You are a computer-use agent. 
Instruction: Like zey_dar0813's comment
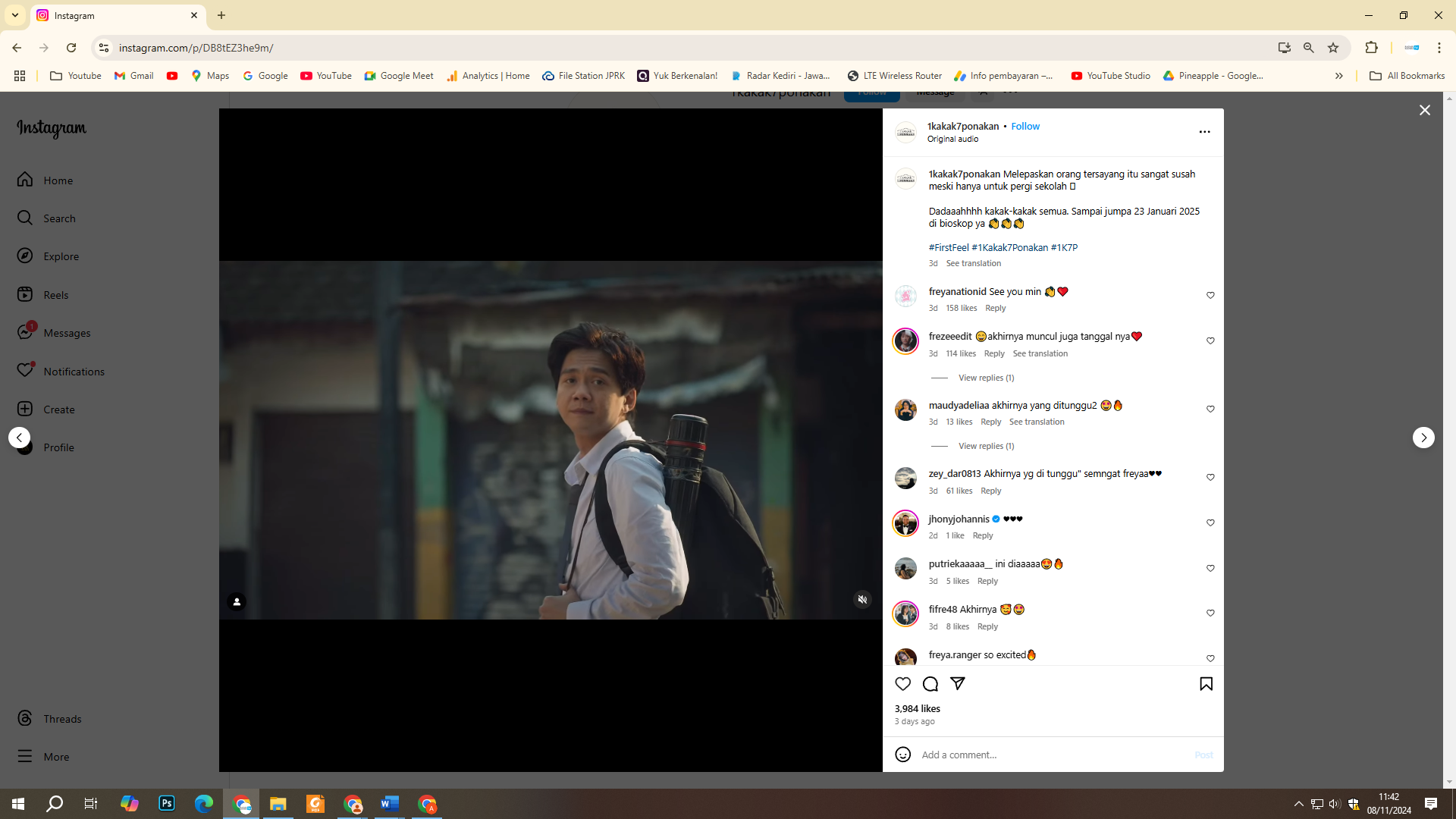[1210, 478]
